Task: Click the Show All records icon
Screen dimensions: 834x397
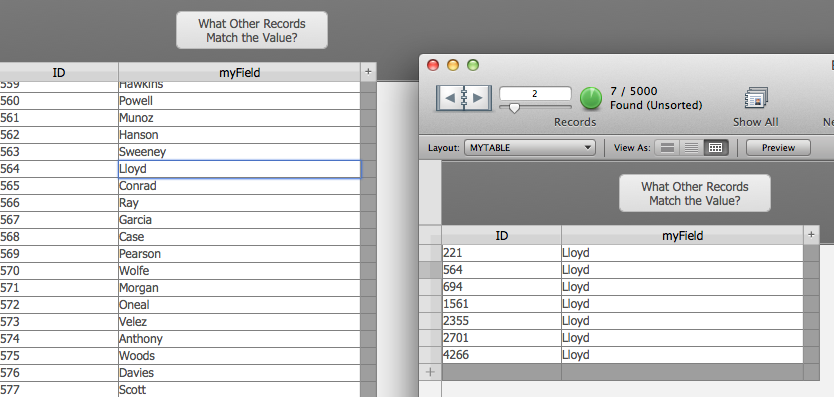Action: coord(755,99)
